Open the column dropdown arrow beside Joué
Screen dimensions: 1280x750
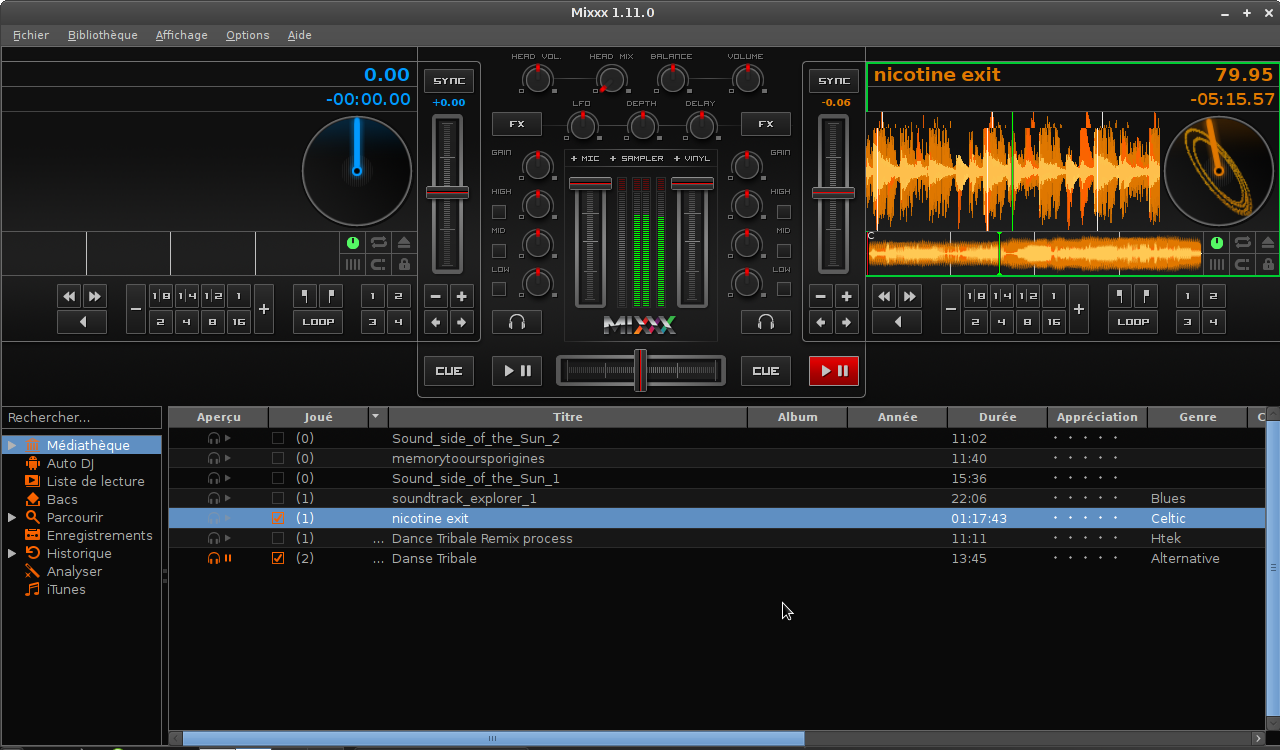pyautogui.click(x=376, y=417)
